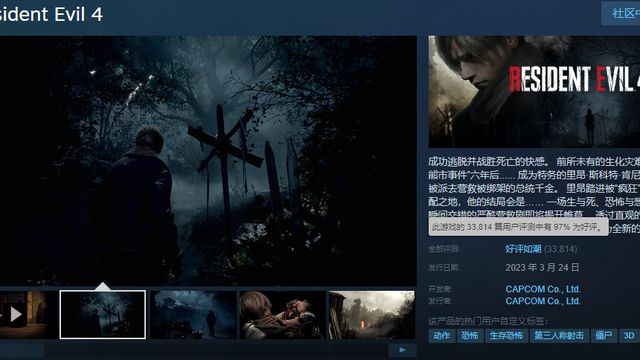Select the 3D tag

pos(629,336)
